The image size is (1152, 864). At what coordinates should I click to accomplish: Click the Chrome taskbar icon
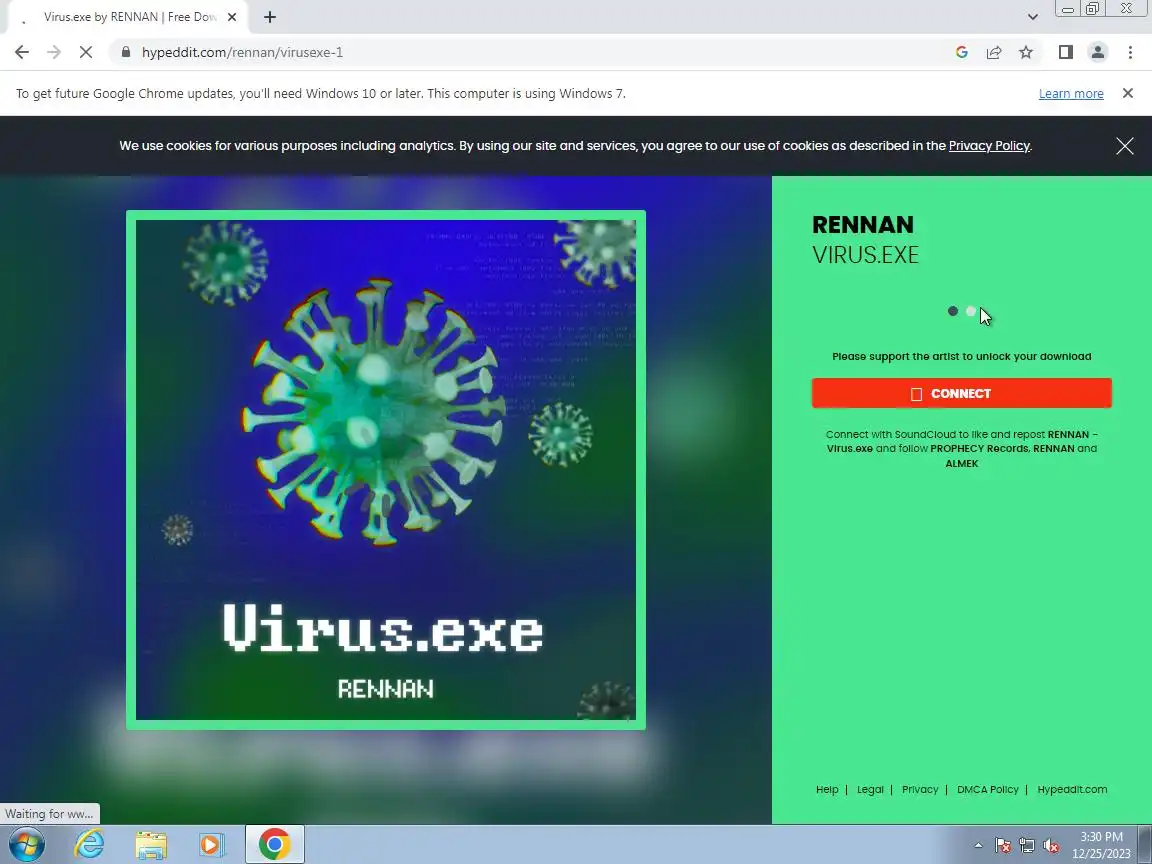pos(274,844)
